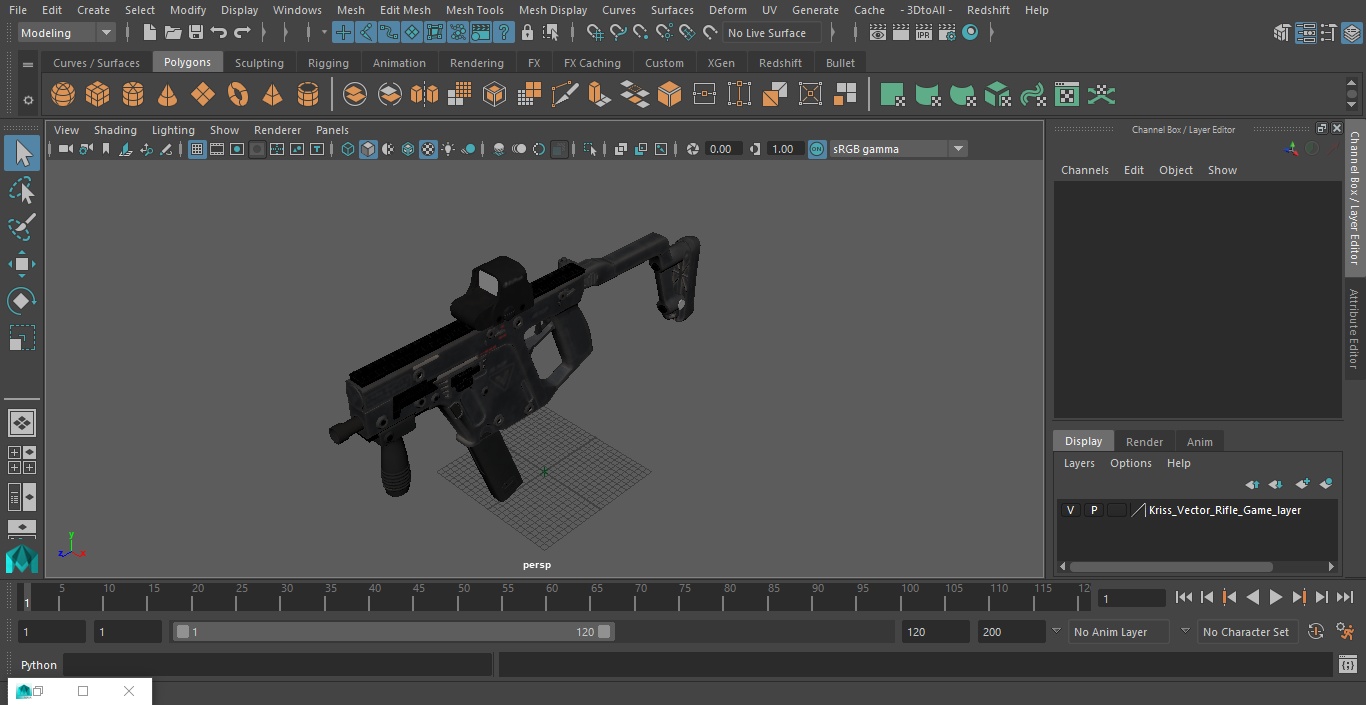Activate the Move tool in the toolbox
Screen dimensions: 1366x705
(22, 264)
